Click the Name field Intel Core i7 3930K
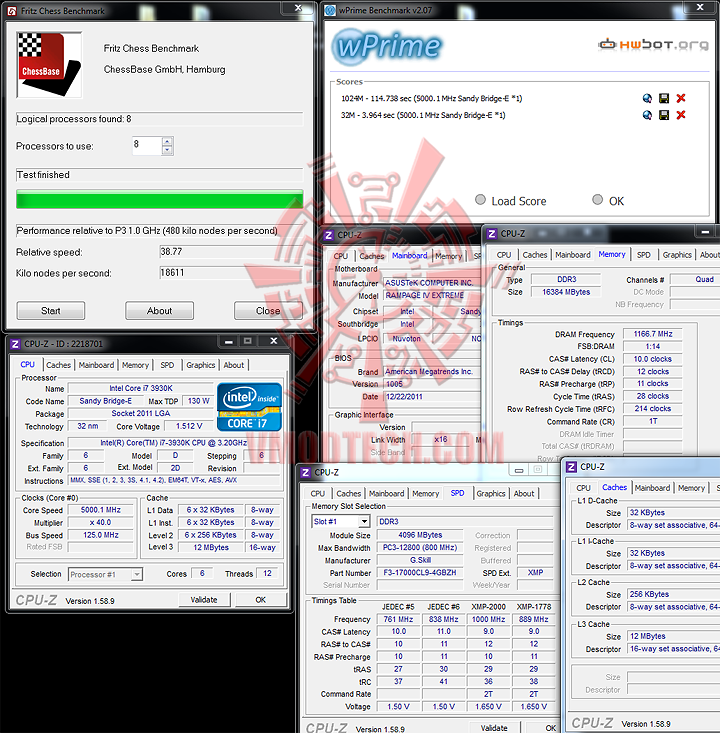Viewport: 720px width, 733px height. (x=141, y=388)
